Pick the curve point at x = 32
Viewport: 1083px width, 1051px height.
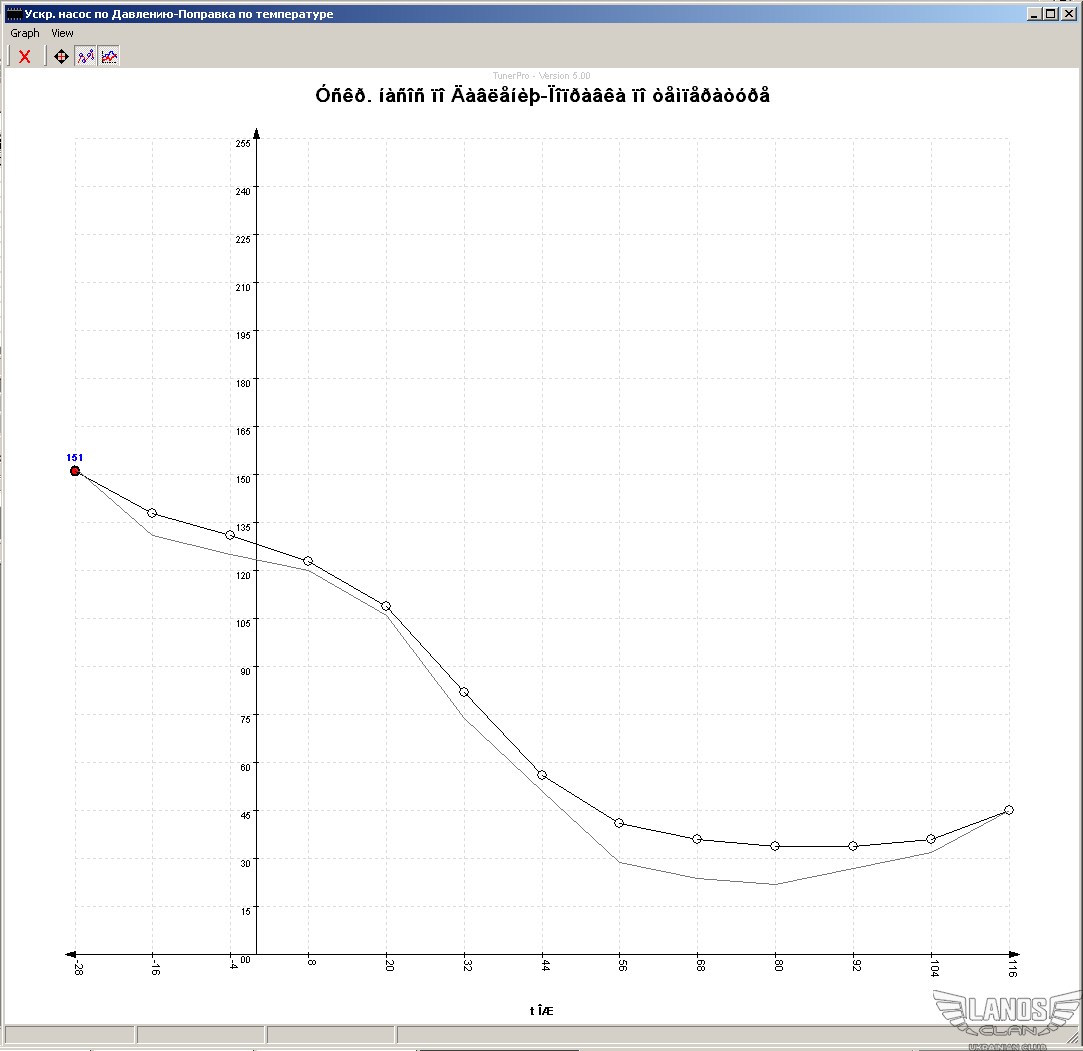click(464, 692)
